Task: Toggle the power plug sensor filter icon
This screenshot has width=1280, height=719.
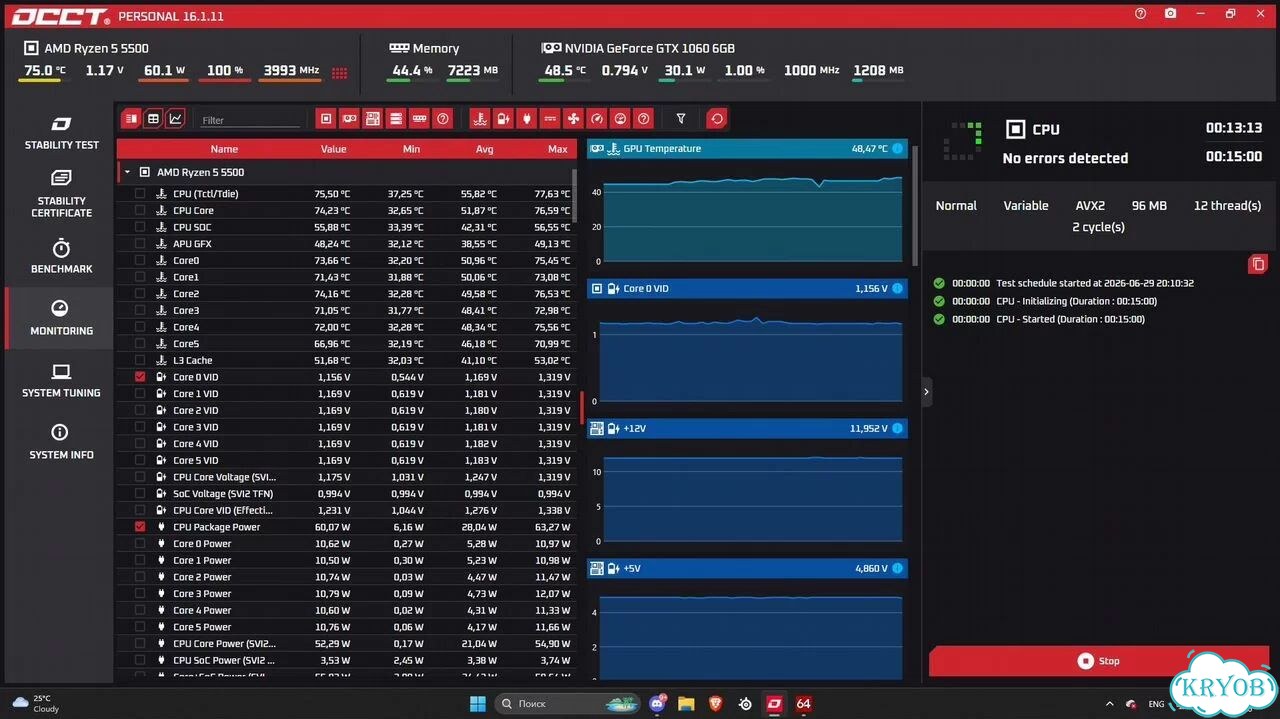Action: coord(527,119)
